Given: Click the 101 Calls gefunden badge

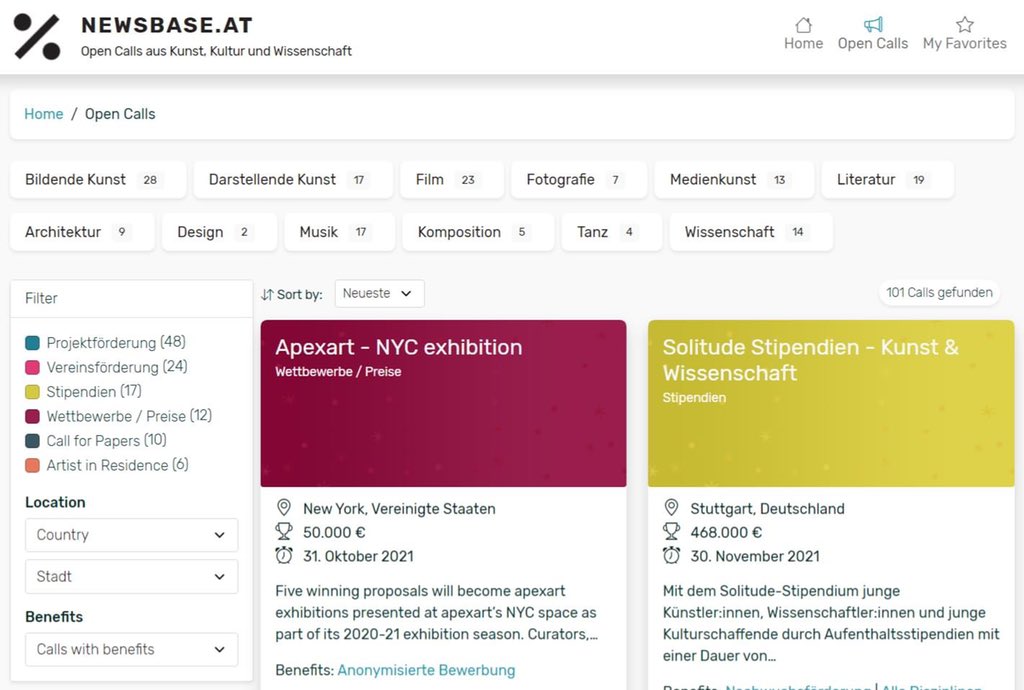Looking at the screenshot, I should [x=939, y=292].
